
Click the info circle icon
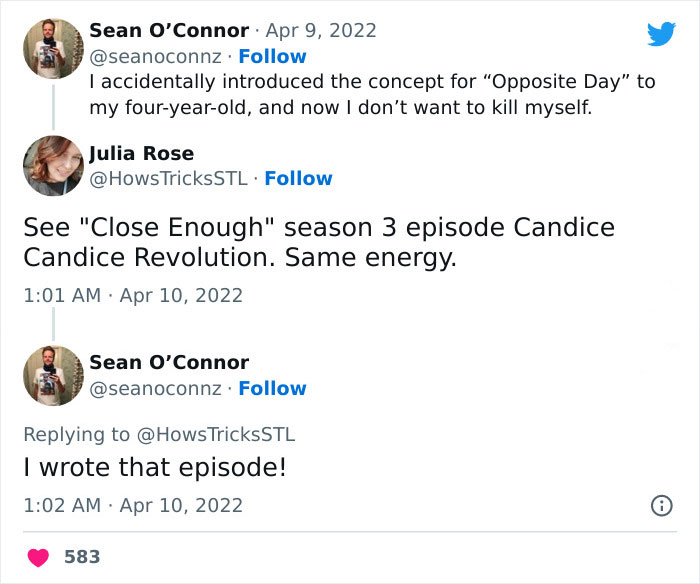[660, 506]
